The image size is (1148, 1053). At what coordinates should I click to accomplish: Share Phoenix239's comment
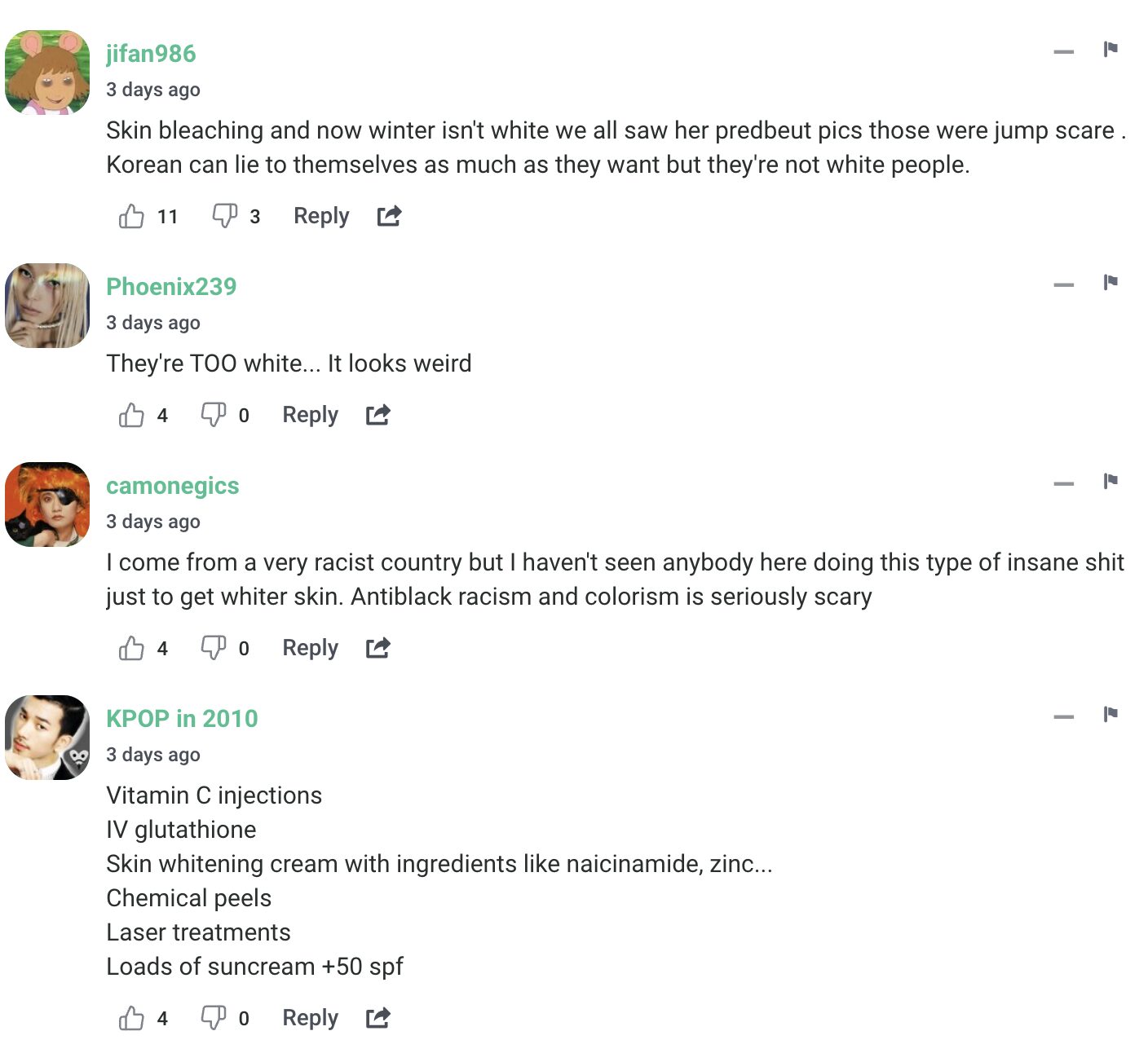tap(378, 415)
